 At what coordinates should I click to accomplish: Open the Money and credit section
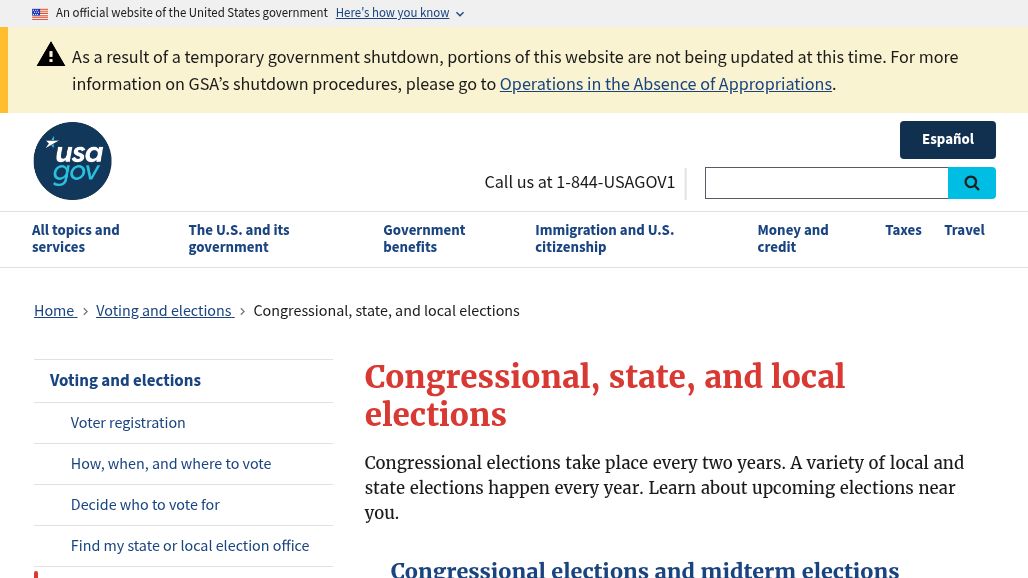click(792, 238)
